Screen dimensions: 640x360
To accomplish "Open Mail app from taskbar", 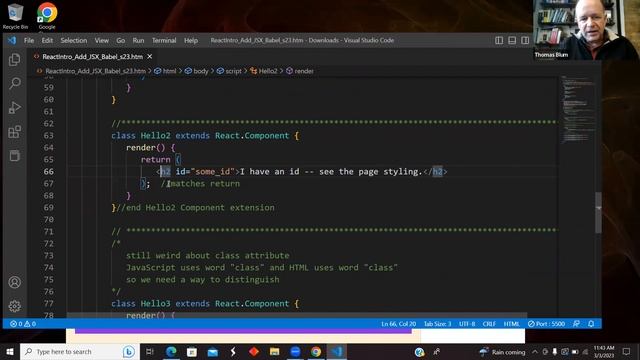I will coord(213,351).
